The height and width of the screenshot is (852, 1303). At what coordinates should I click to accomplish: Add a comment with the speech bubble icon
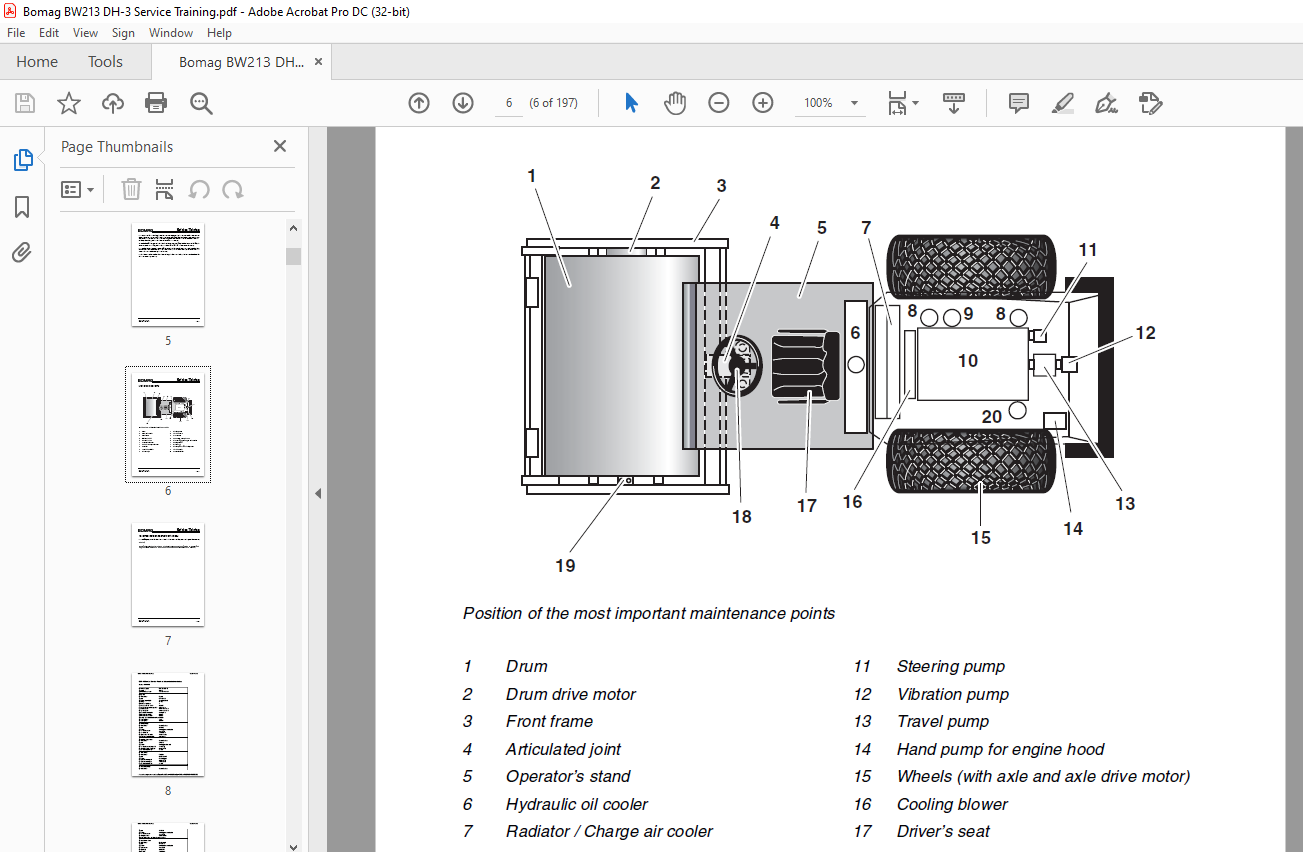pos(1019,103)
